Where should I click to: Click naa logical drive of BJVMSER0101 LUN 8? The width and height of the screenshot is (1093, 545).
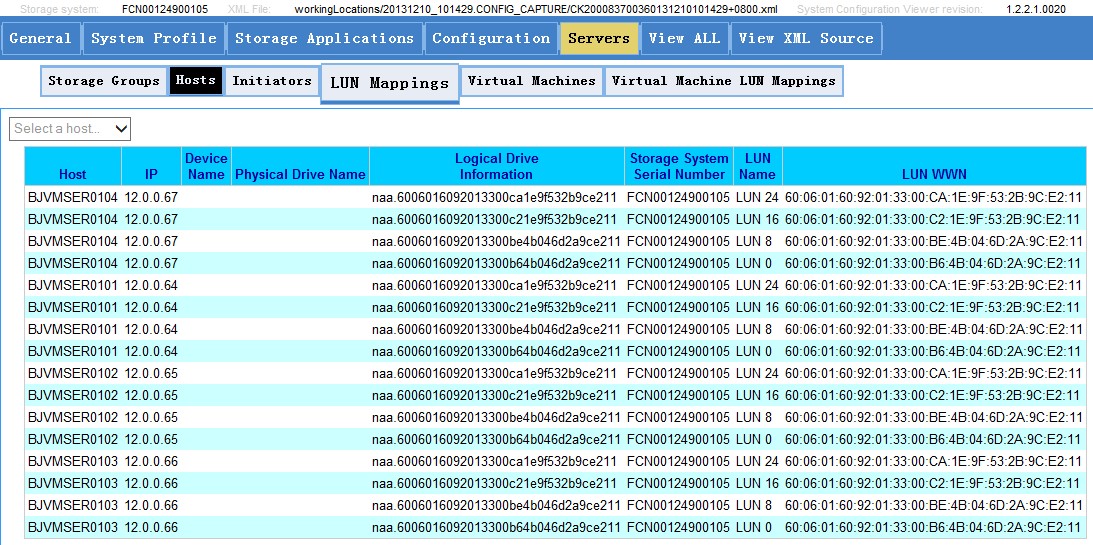(x=496, y=330)
